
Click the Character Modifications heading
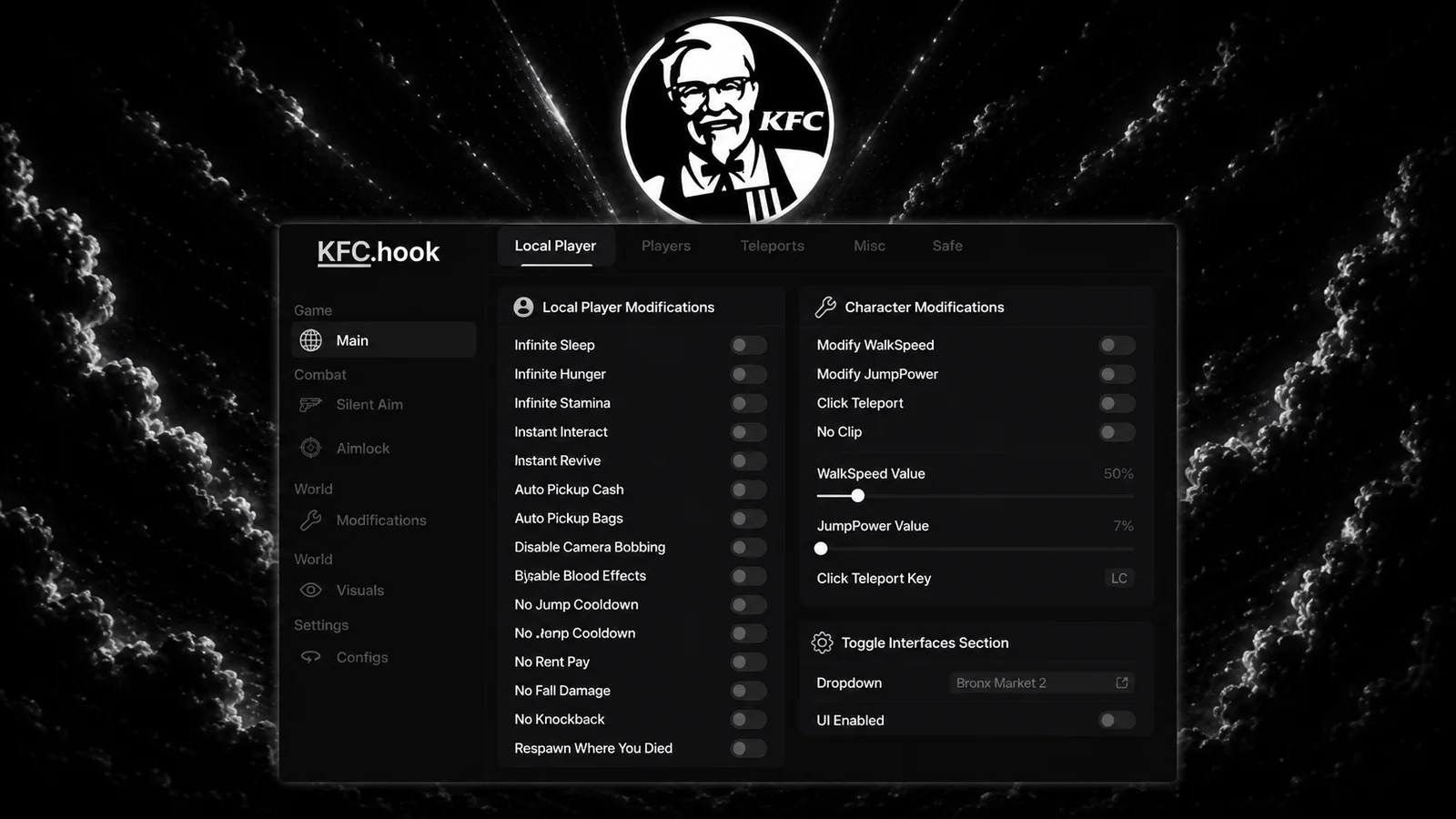point(925,308)
